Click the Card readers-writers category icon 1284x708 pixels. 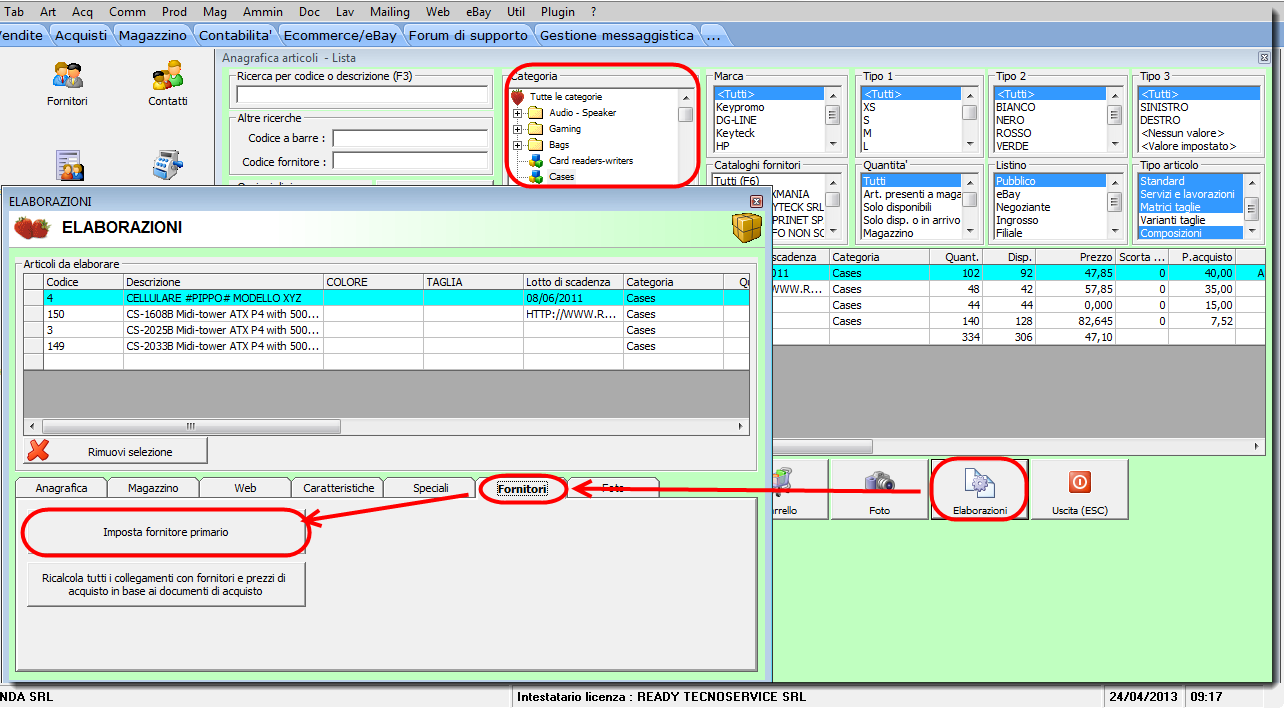(x=536, y=161)
